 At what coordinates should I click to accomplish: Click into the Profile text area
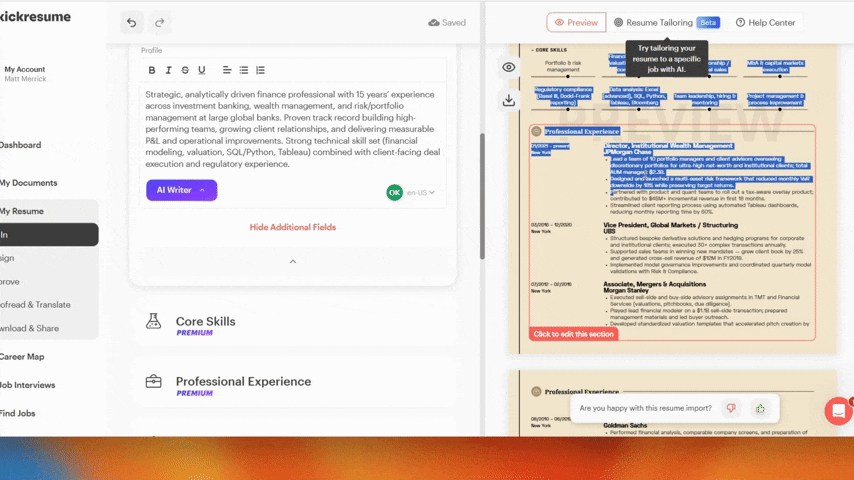click(x=293, y=129)
